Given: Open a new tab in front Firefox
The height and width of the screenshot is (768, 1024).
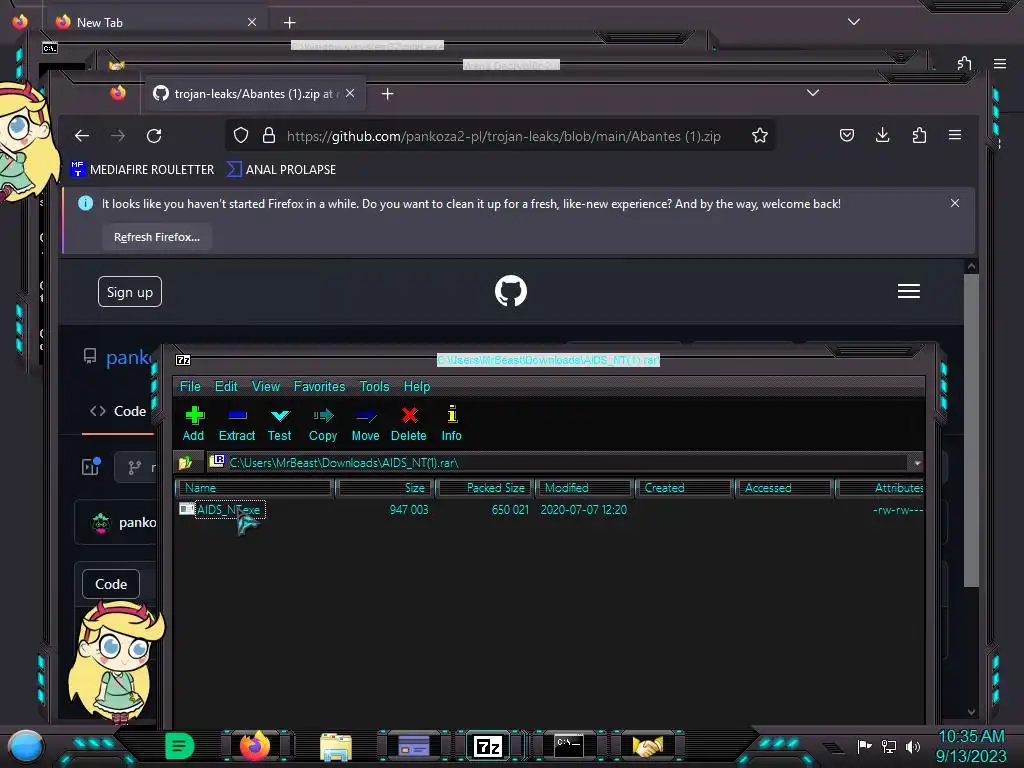Looking at the screenshot, I should tap(387, 94).
